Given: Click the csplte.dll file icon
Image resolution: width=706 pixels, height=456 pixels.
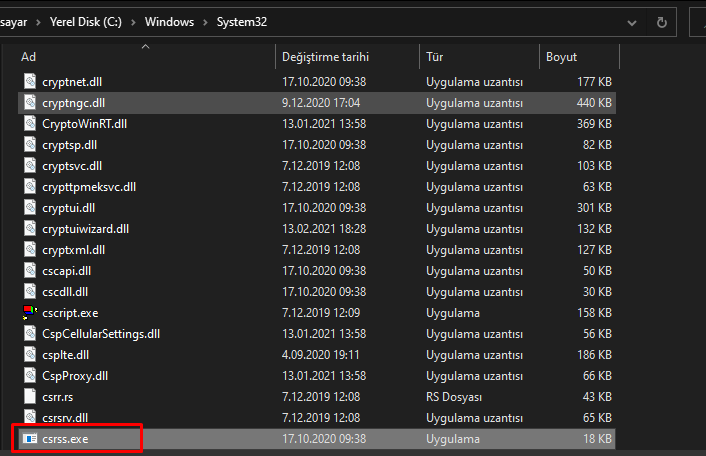Looking at the screenshot, I should coord(30,355).
